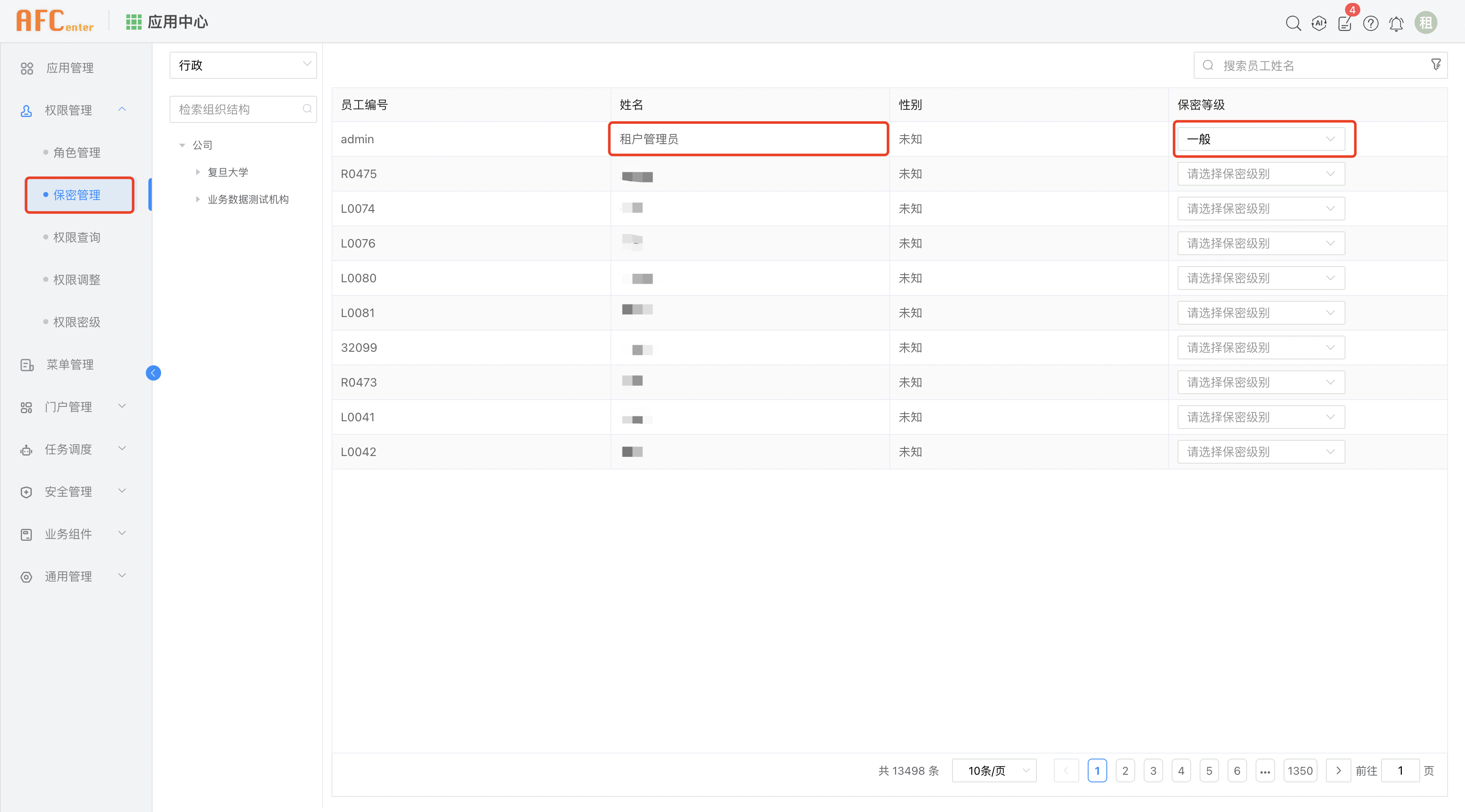Screen dimensions: 1465x812
Task: Open the help question mark icon
Action: coord(1370,23)
